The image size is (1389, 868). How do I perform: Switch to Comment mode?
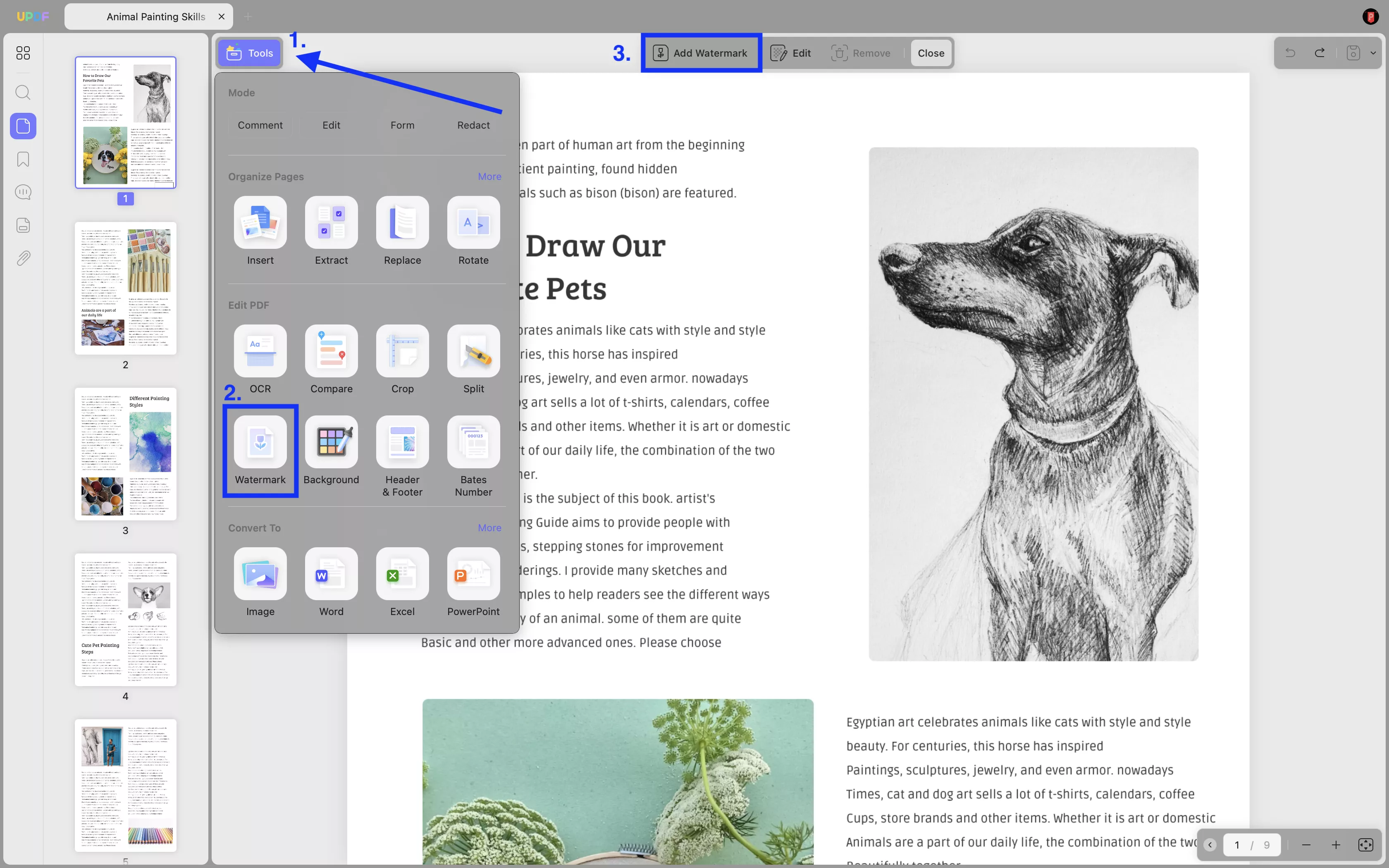pos(260,125)
